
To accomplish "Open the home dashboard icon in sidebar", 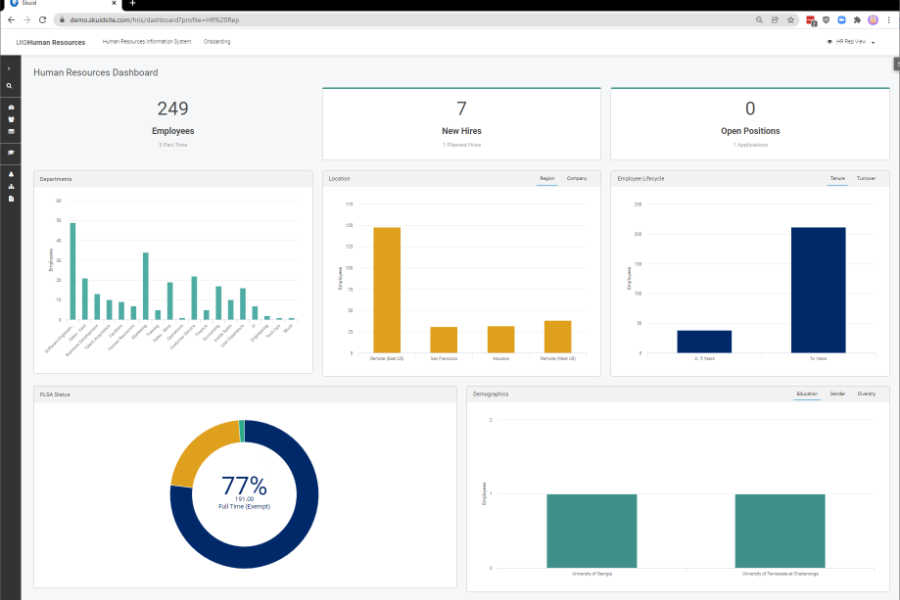I will click(11, 107).
